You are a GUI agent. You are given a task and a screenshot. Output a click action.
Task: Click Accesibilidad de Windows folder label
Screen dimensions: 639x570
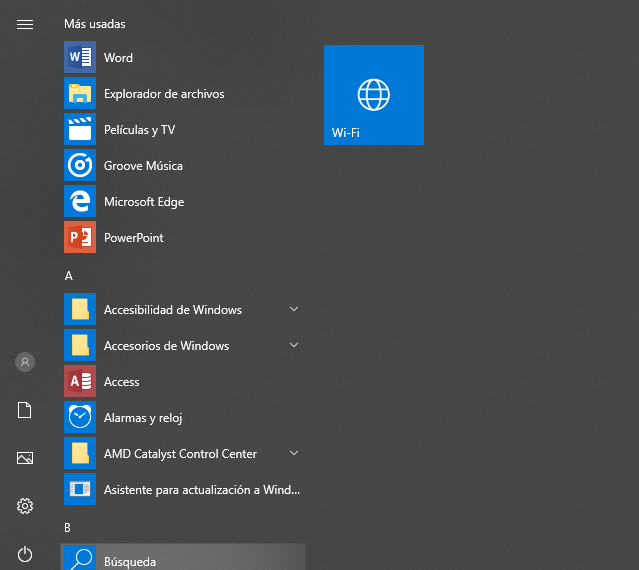click(x=173, y=310)
